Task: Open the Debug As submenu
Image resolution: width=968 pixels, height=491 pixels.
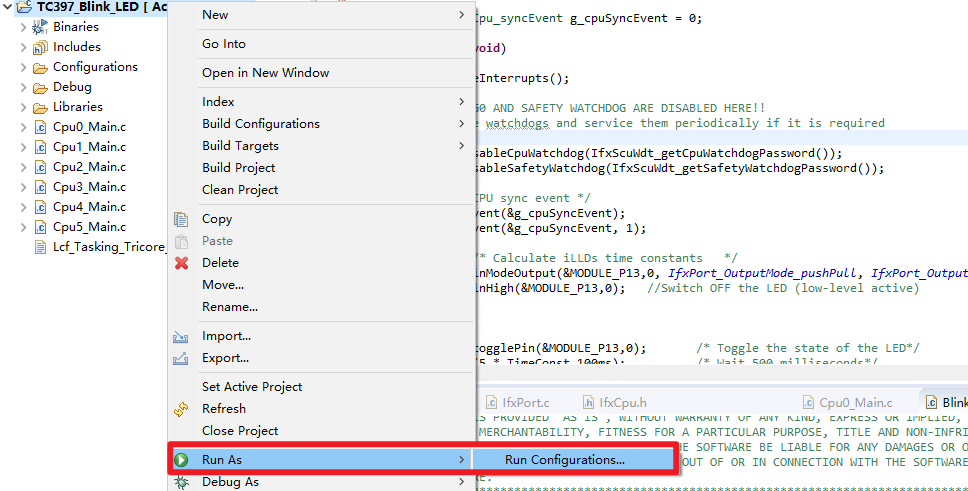Action: point(321,482)
